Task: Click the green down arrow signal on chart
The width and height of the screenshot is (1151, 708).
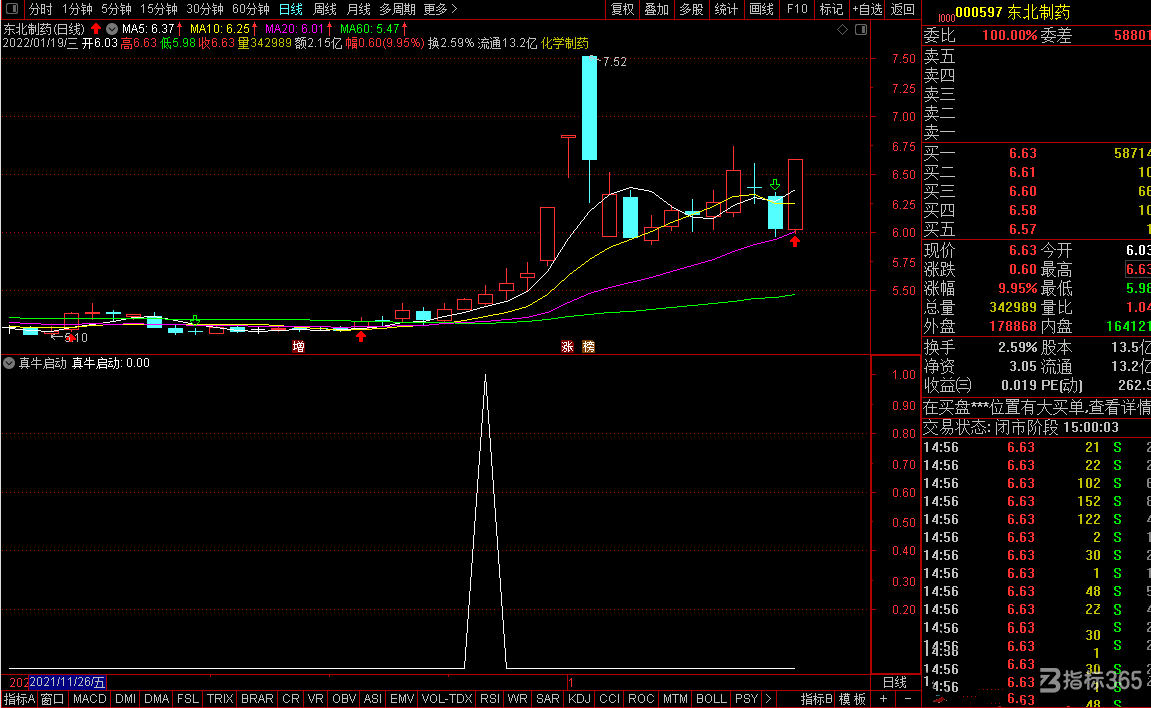Action: 775,184
